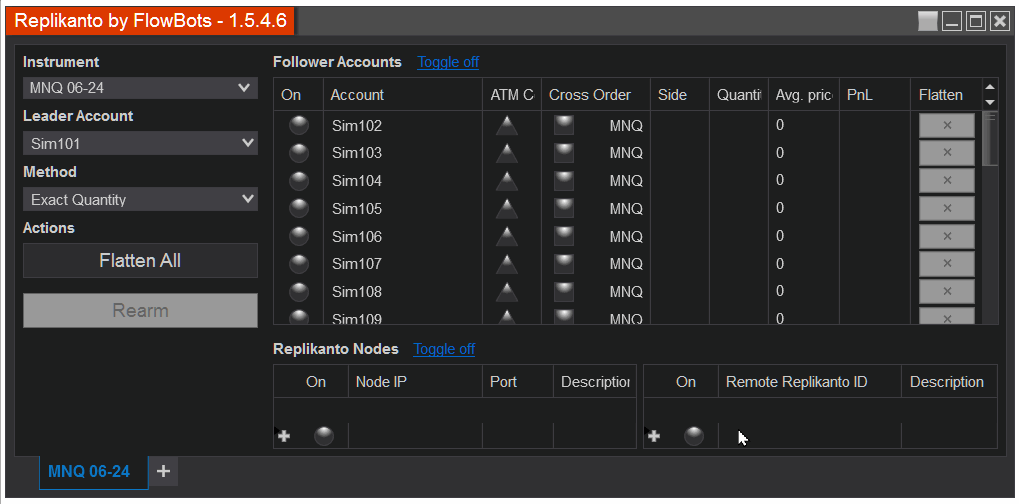Click the ATM triangle icon for Sim103

pyautogui.click(x=506, y=153)
